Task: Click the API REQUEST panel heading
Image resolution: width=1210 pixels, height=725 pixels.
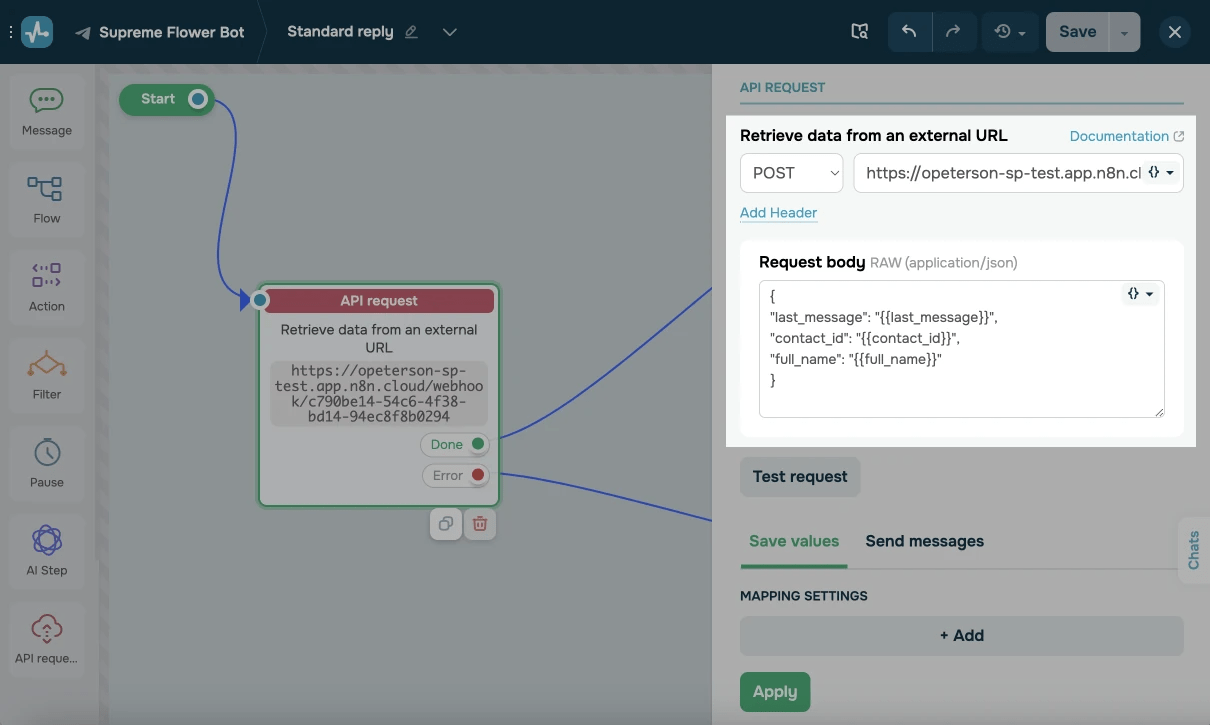Action: tap(782, 87)
